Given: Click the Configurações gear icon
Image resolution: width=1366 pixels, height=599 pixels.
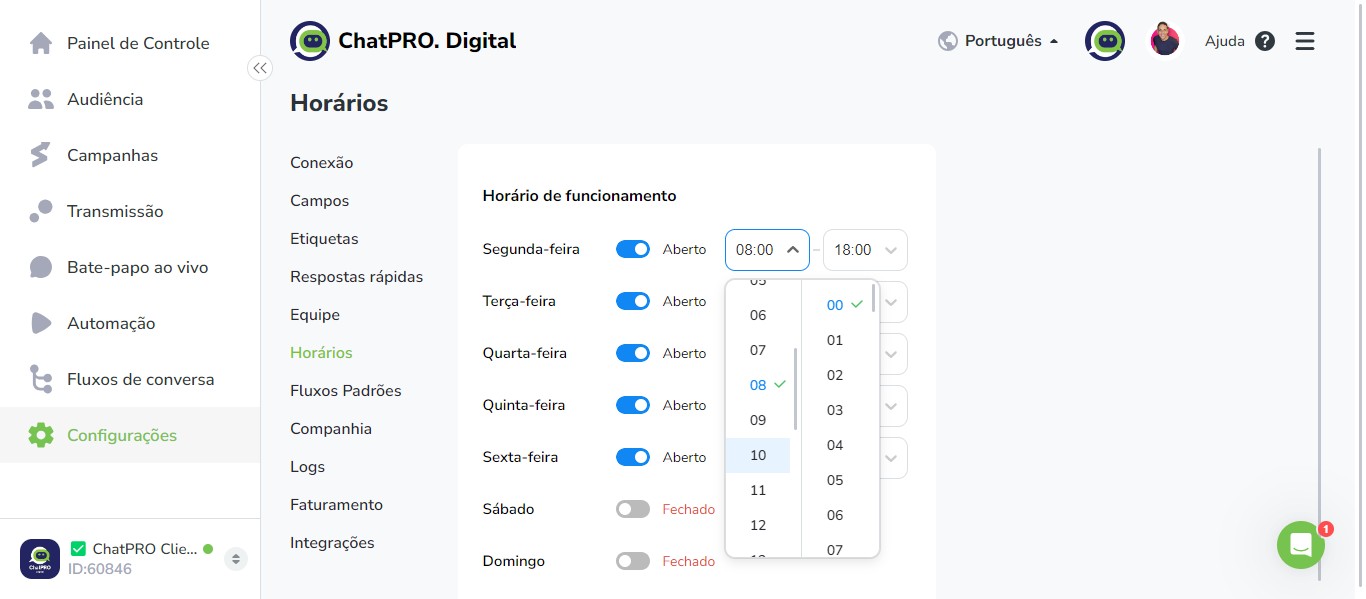Looking at the screenshot, I should tap(41, 435).
